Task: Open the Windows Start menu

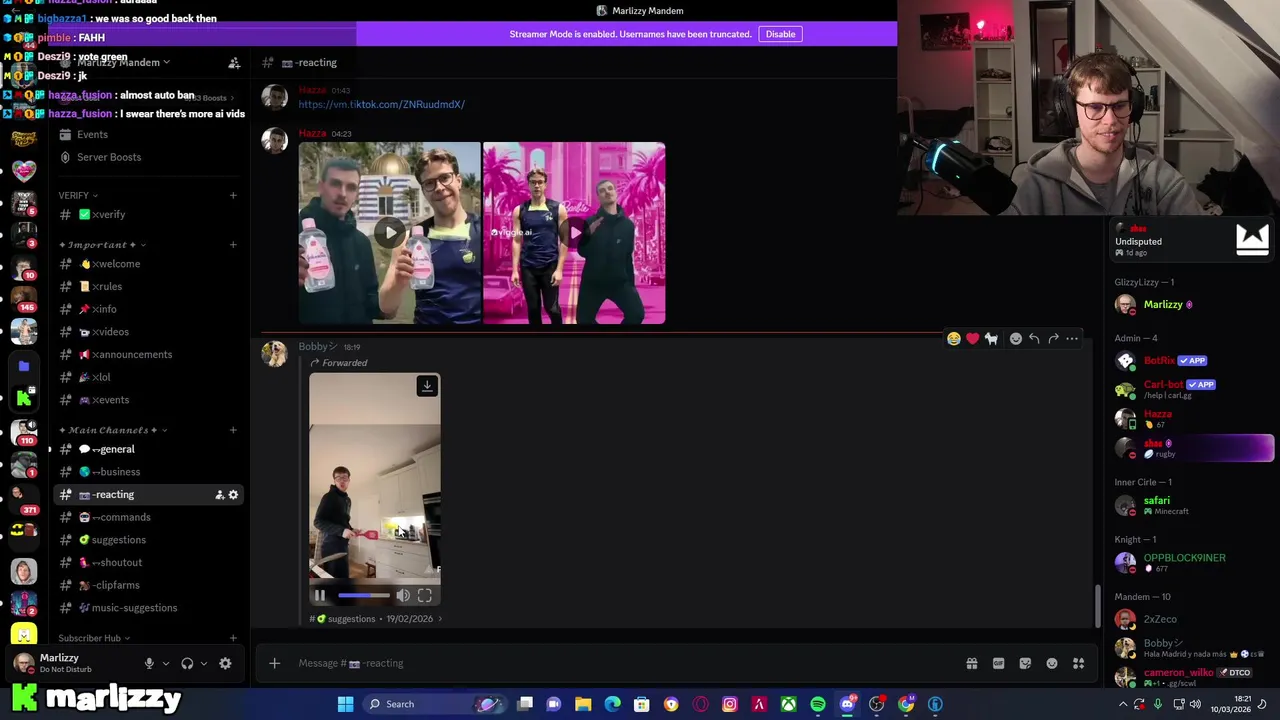Action: [345, 704]
